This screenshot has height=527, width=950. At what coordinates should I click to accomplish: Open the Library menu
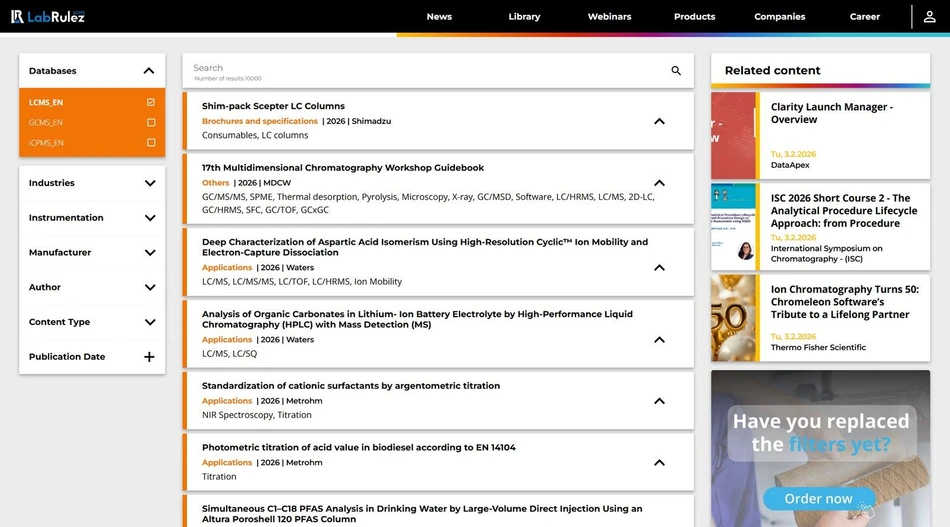[524, 17]
